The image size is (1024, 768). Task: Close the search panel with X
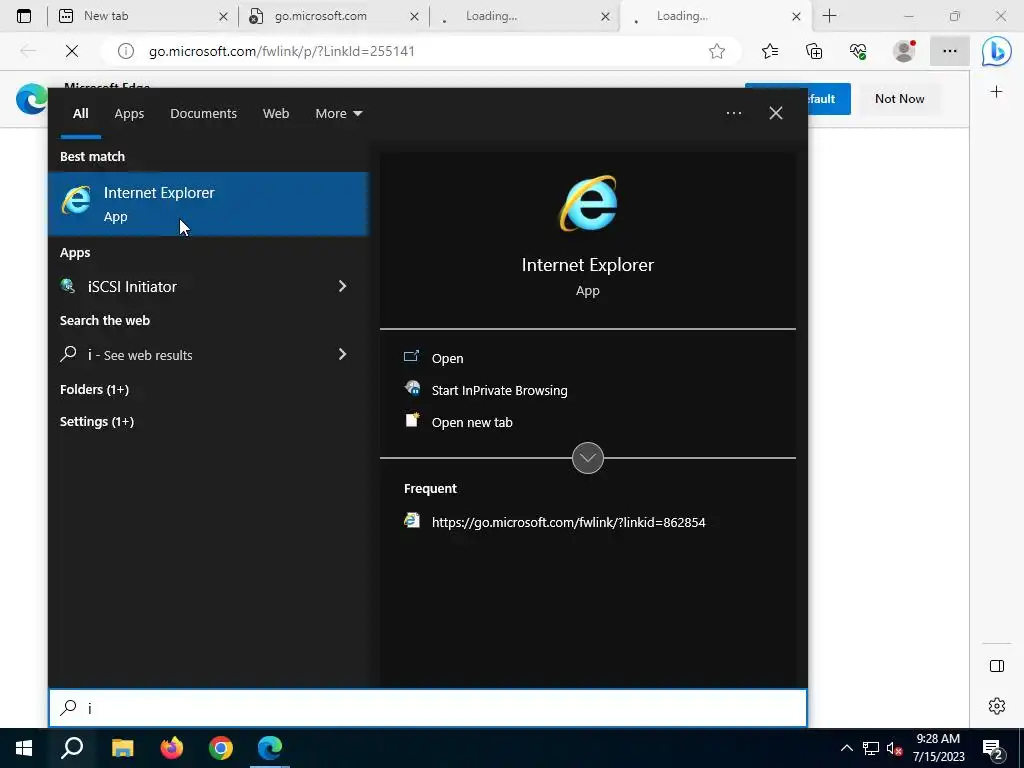776,113
